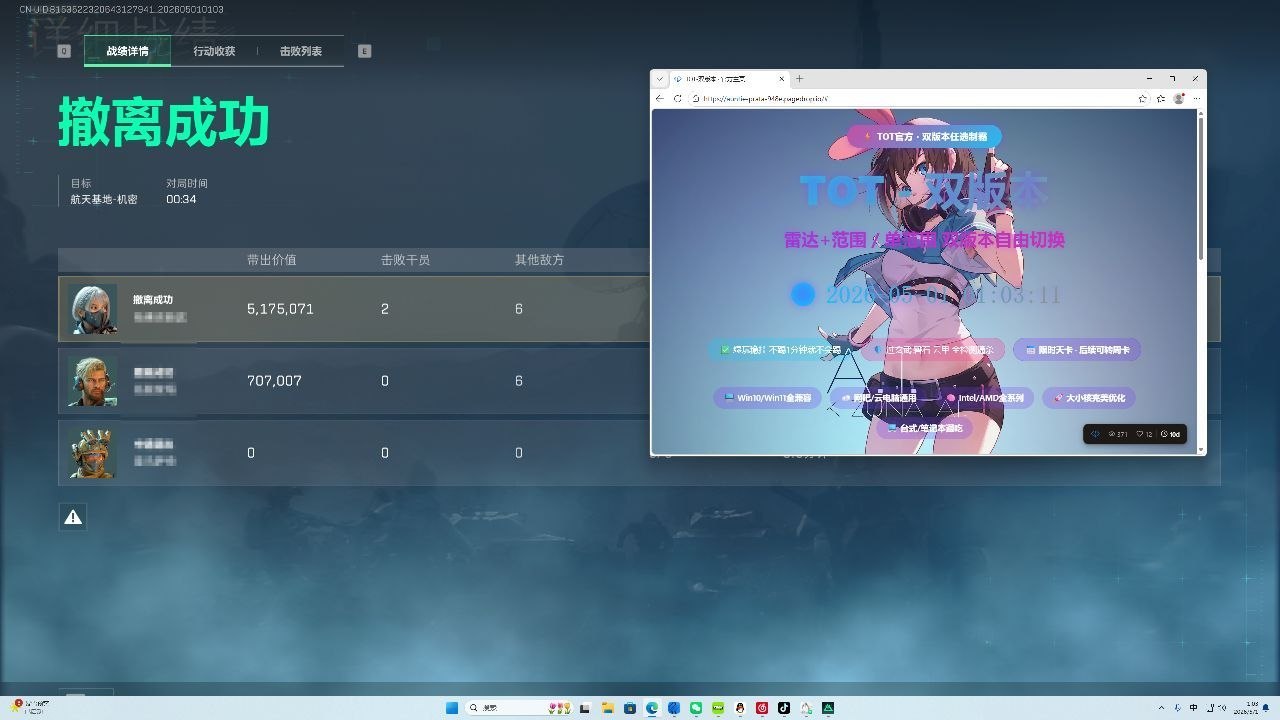
Task: Click the 10d clock indicator
Action: tap(1171, 434)
